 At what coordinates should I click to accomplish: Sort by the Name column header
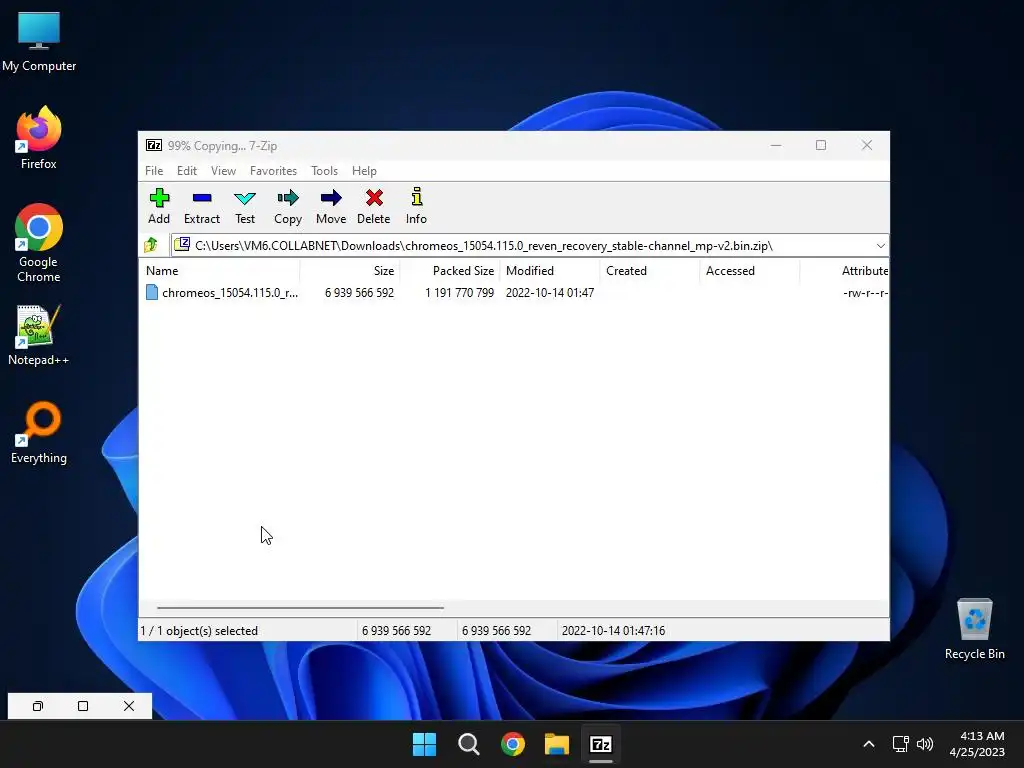(219, 270)
